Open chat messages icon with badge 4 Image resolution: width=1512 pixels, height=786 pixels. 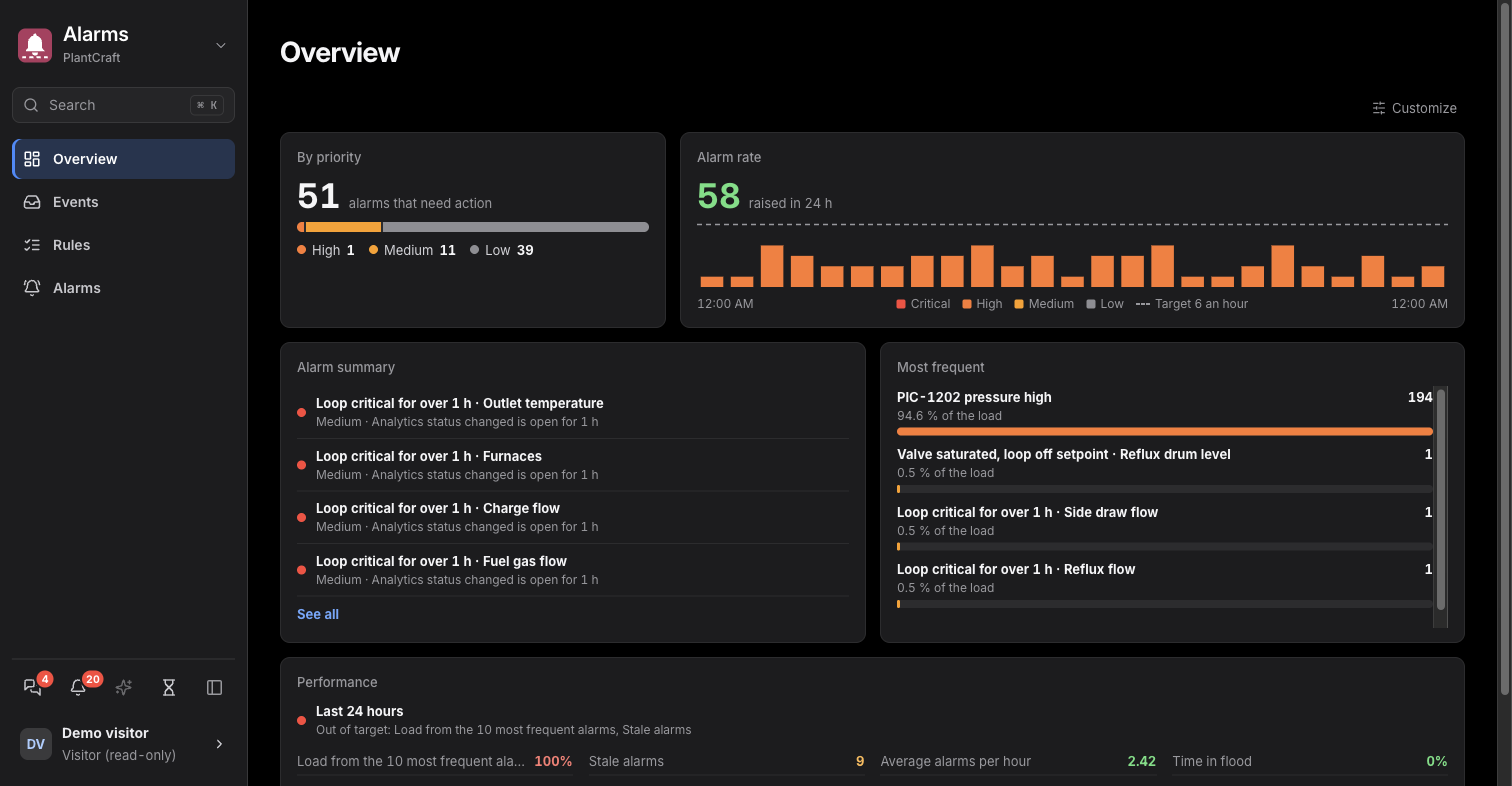pyautogui.click(x=33, y=687)
